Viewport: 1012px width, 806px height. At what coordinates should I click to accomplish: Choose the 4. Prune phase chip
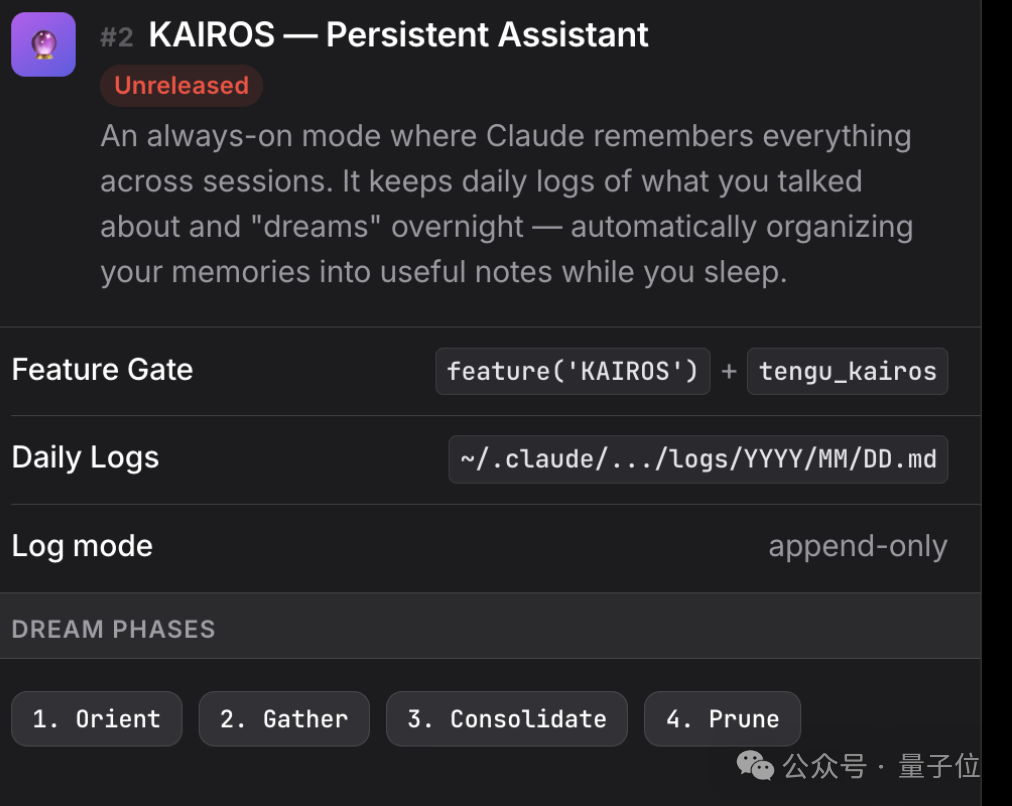pyautogui.click(x=722, y=719)
